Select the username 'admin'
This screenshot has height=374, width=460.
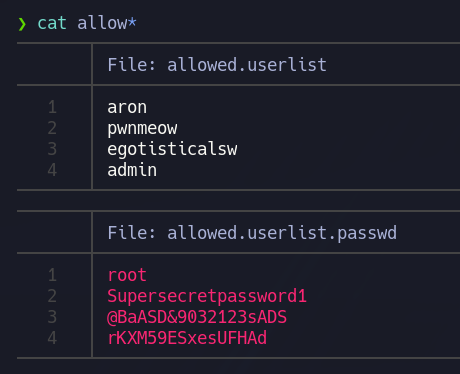[132, 170]
